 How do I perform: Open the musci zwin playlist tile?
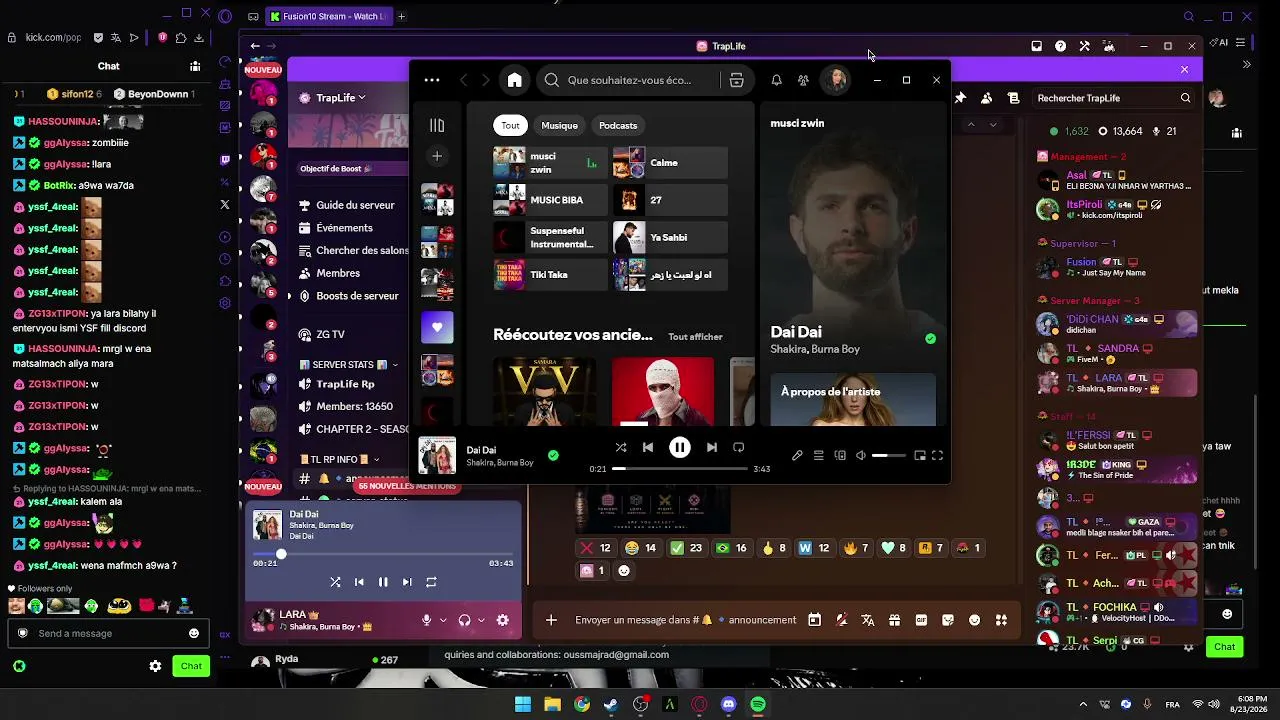coord(548,163)
